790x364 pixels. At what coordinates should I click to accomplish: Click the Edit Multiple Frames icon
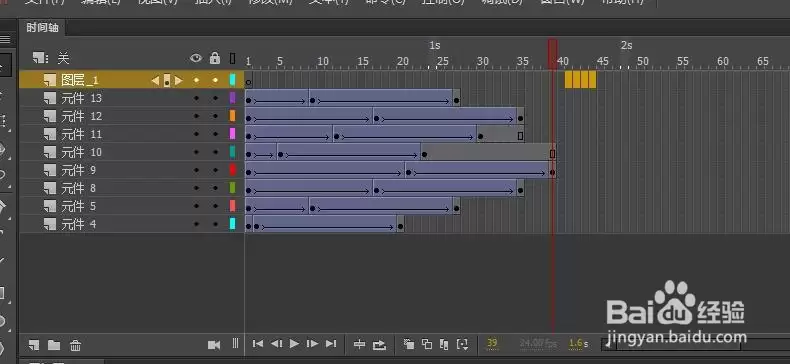pos(444,344)
